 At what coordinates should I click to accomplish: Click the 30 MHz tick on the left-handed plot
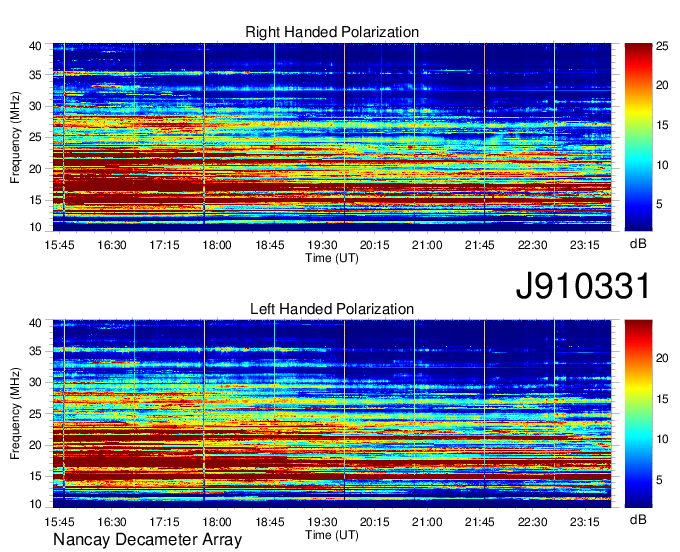pyautogui.click(x=36, y=382)
